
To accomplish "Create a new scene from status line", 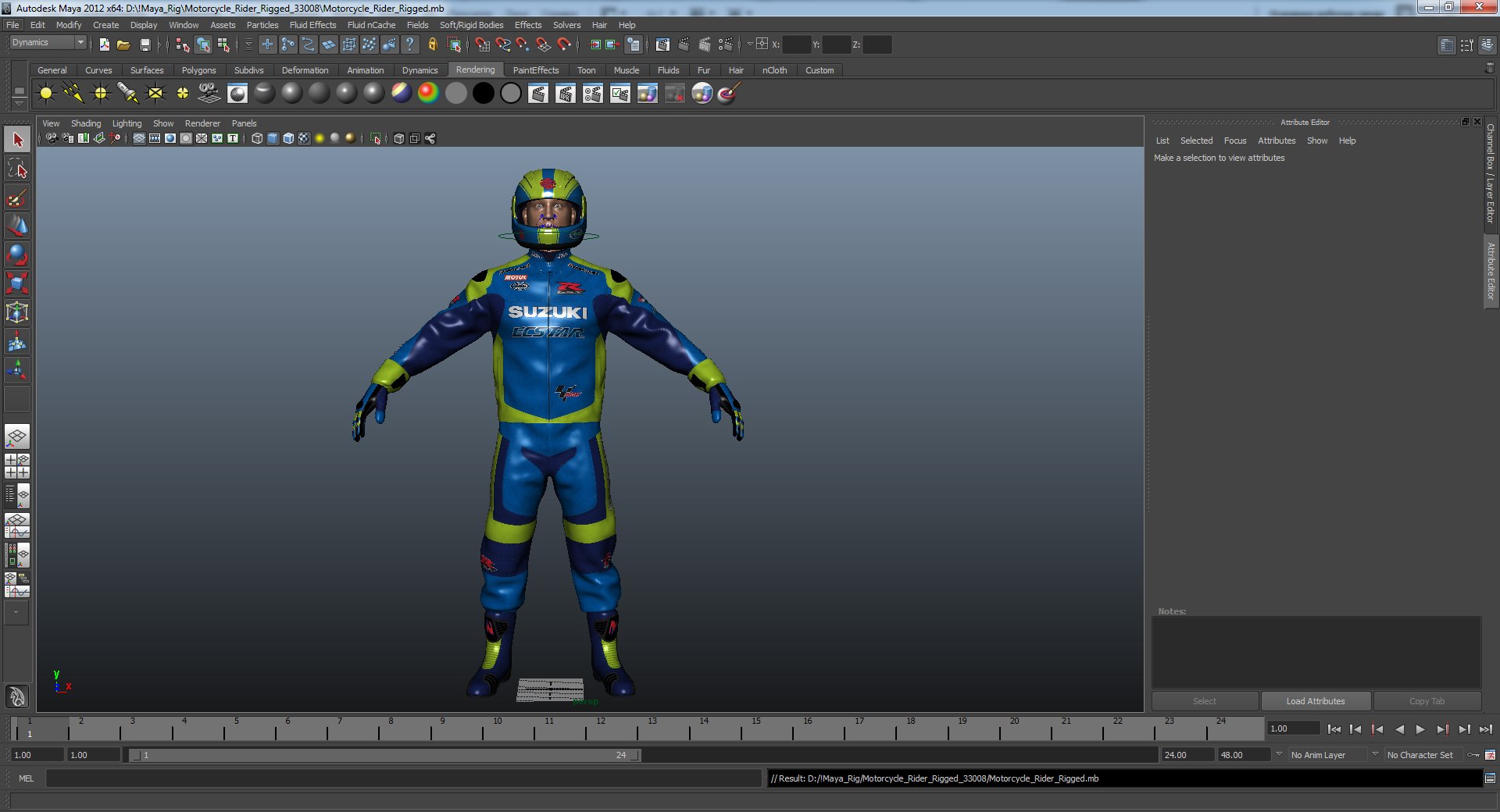I will 104,45.
